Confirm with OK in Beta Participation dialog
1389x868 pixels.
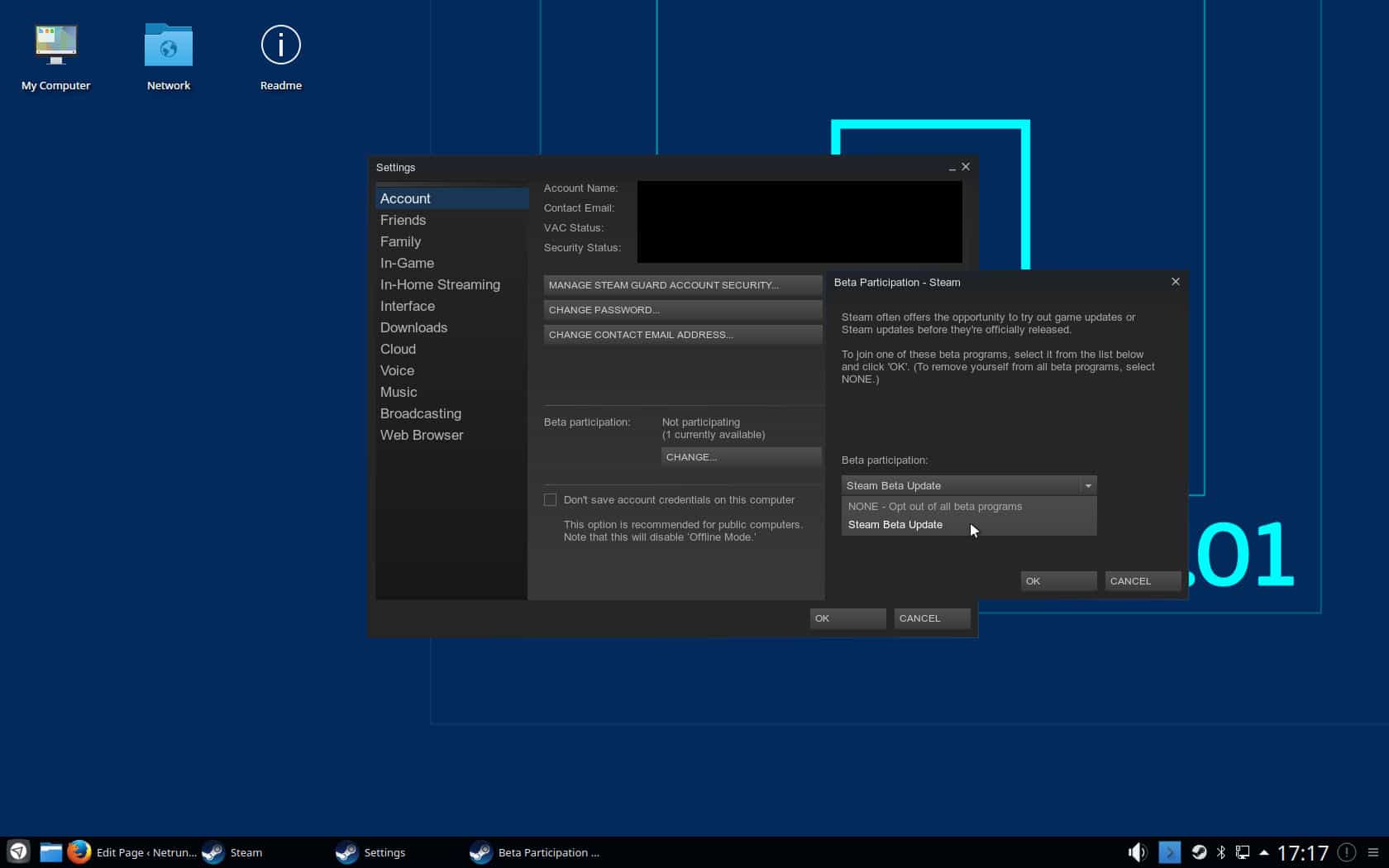(x=1058, y=581)
